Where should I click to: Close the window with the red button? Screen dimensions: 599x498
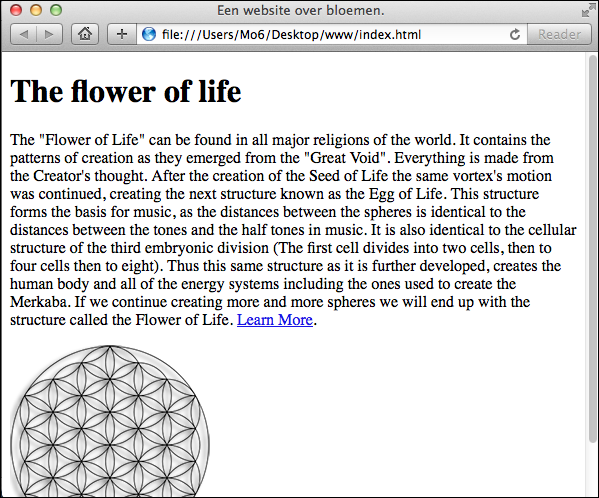click(x=16, y=10)
